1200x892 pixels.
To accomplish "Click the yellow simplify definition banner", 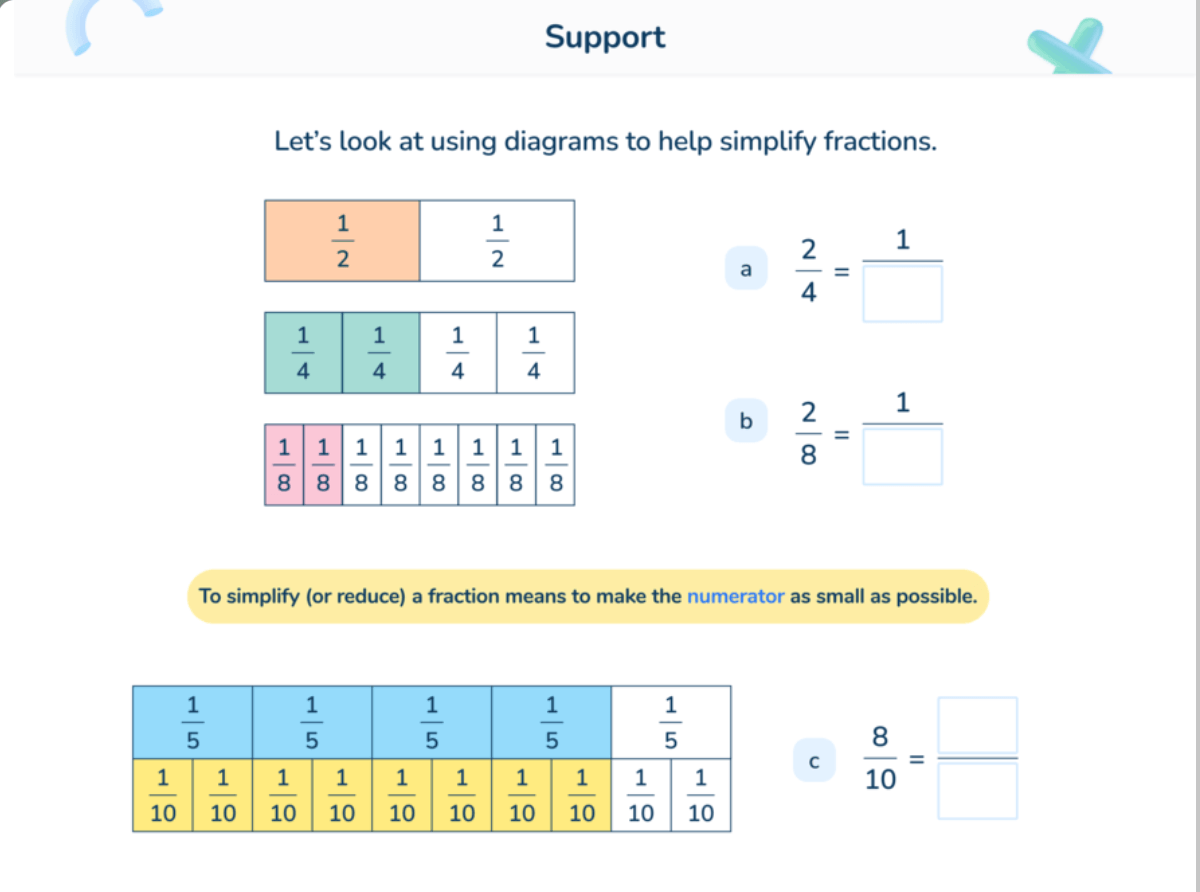I will 588,596.
